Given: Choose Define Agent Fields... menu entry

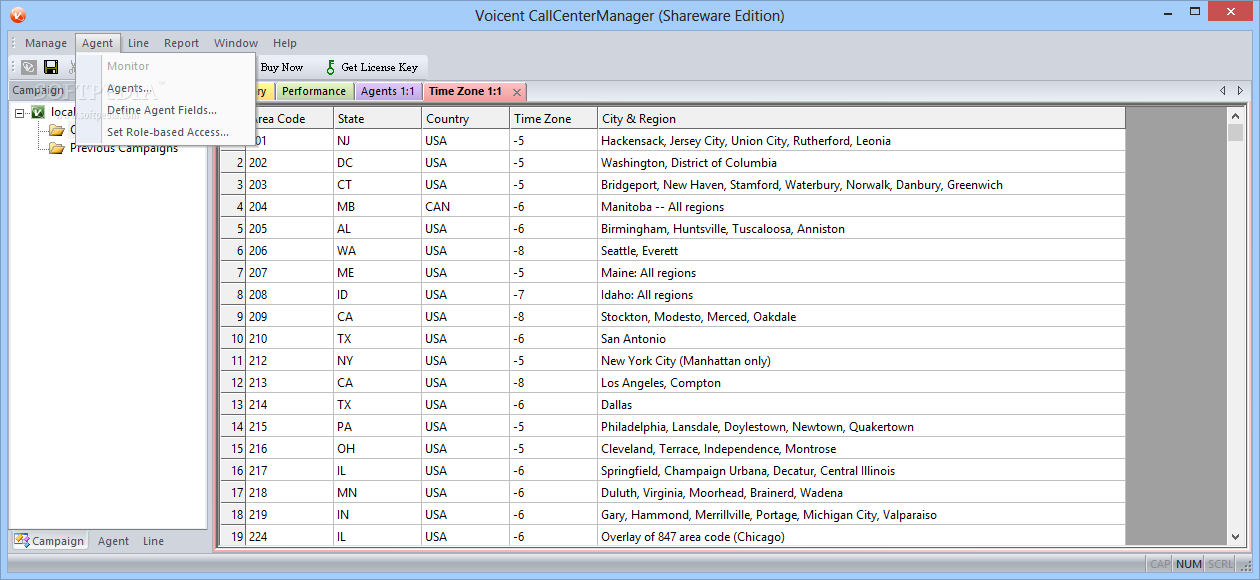Looking at the screenshot, I should click(x=166, y=110).
